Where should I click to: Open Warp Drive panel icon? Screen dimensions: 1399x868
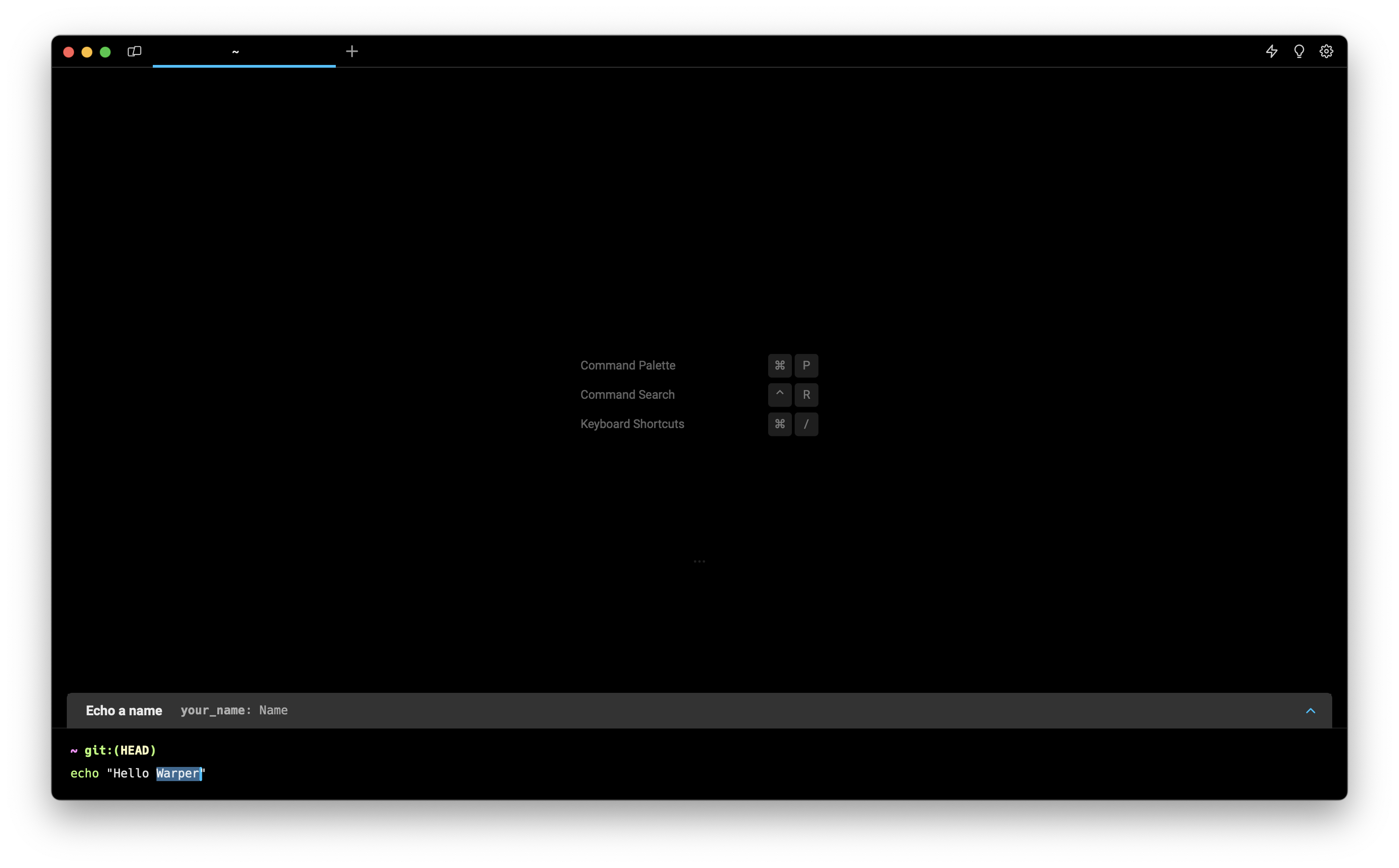135,52
